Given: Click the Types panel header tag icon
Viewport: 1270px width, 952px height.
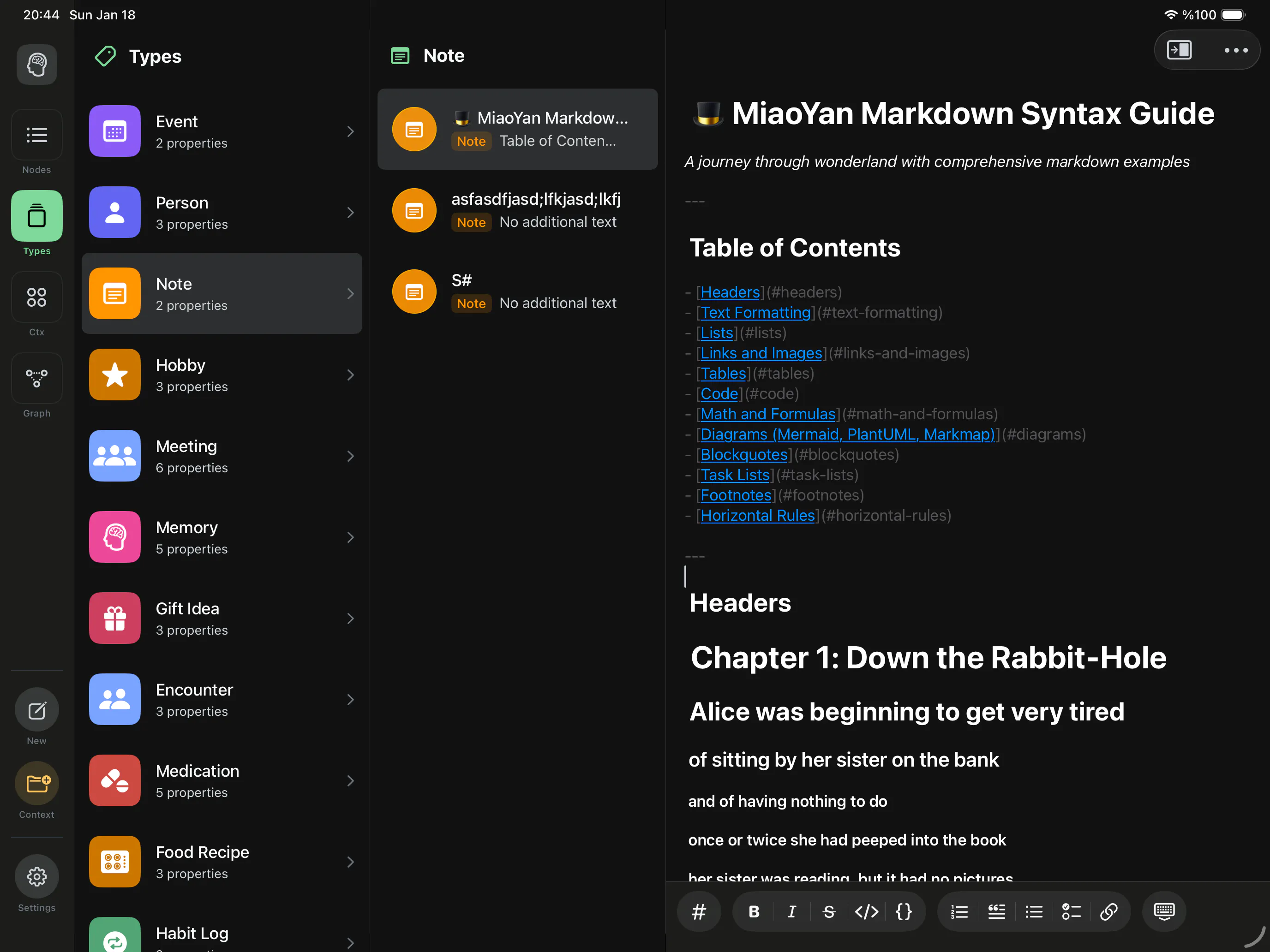Looking at the screenshot, I should point(106,56).
